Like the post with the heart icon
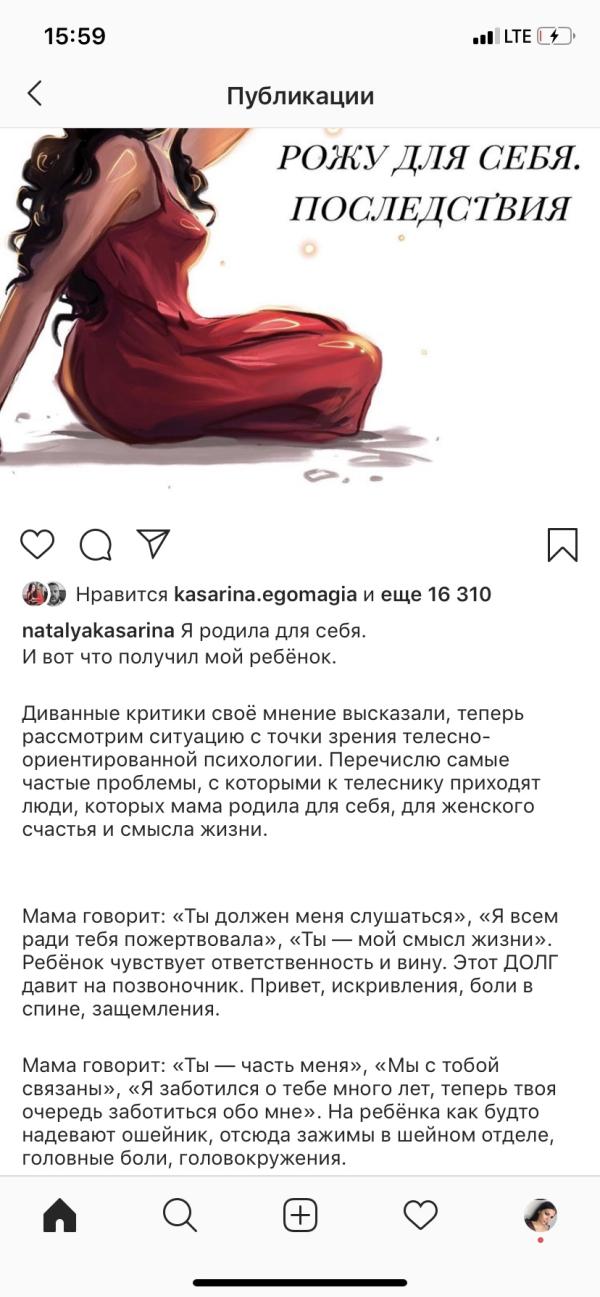 point(37,544)
